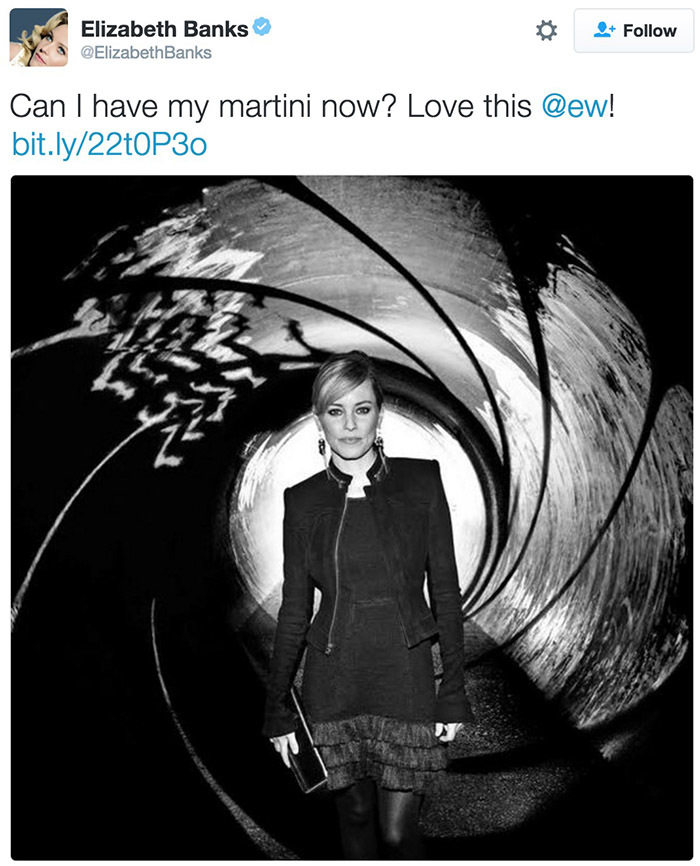Screen dimensions: 700x866
Task: Visit the bit.ly/22t0P3o link
Action: coord(109,144)
